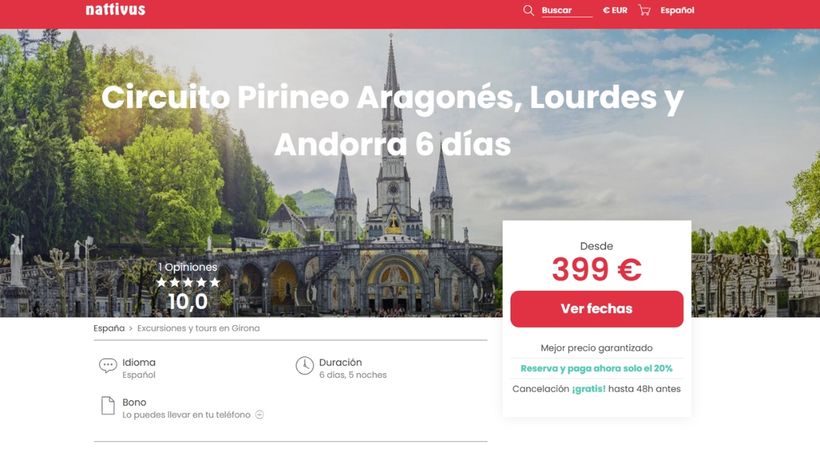Open Excursiones y tours en Girona breadcrumb
Screen dimensions: 820x461
pos(198,328)
